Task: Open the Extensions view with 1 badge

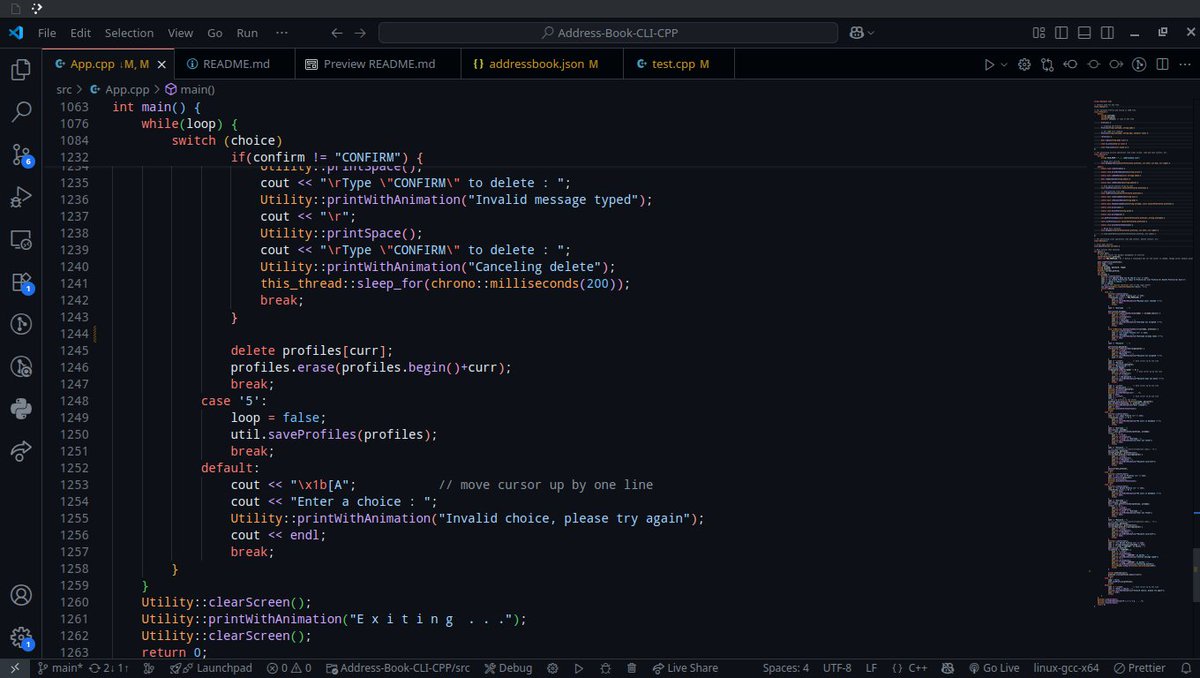Action: pyautogui.click(x=21, y=283)
